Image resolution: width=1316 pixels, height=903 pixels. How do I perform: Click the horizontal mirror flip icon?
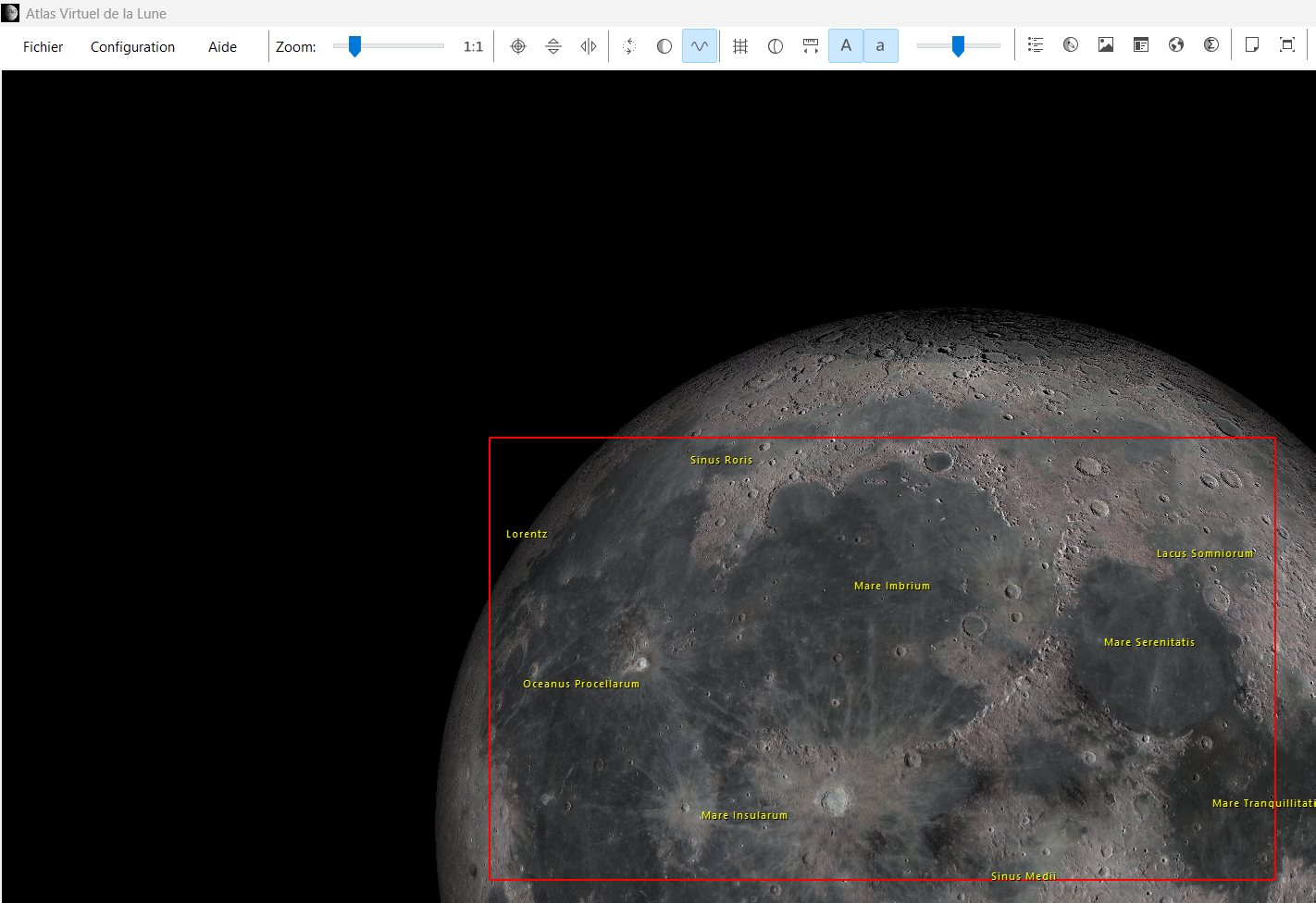[589, 46]
